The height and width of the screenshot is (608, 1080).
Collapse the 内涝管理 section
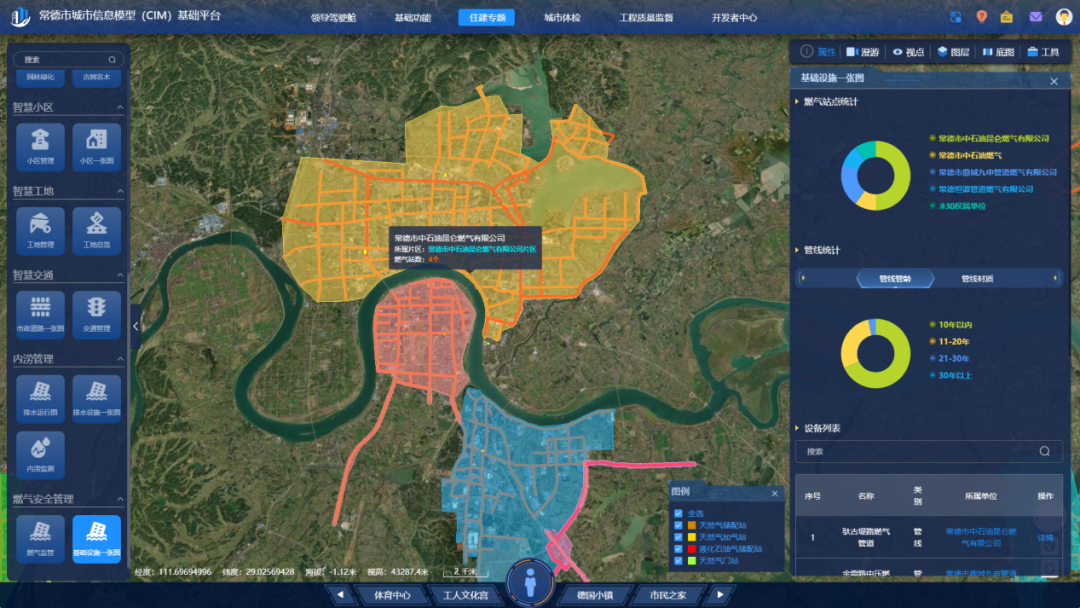point(120,359)
